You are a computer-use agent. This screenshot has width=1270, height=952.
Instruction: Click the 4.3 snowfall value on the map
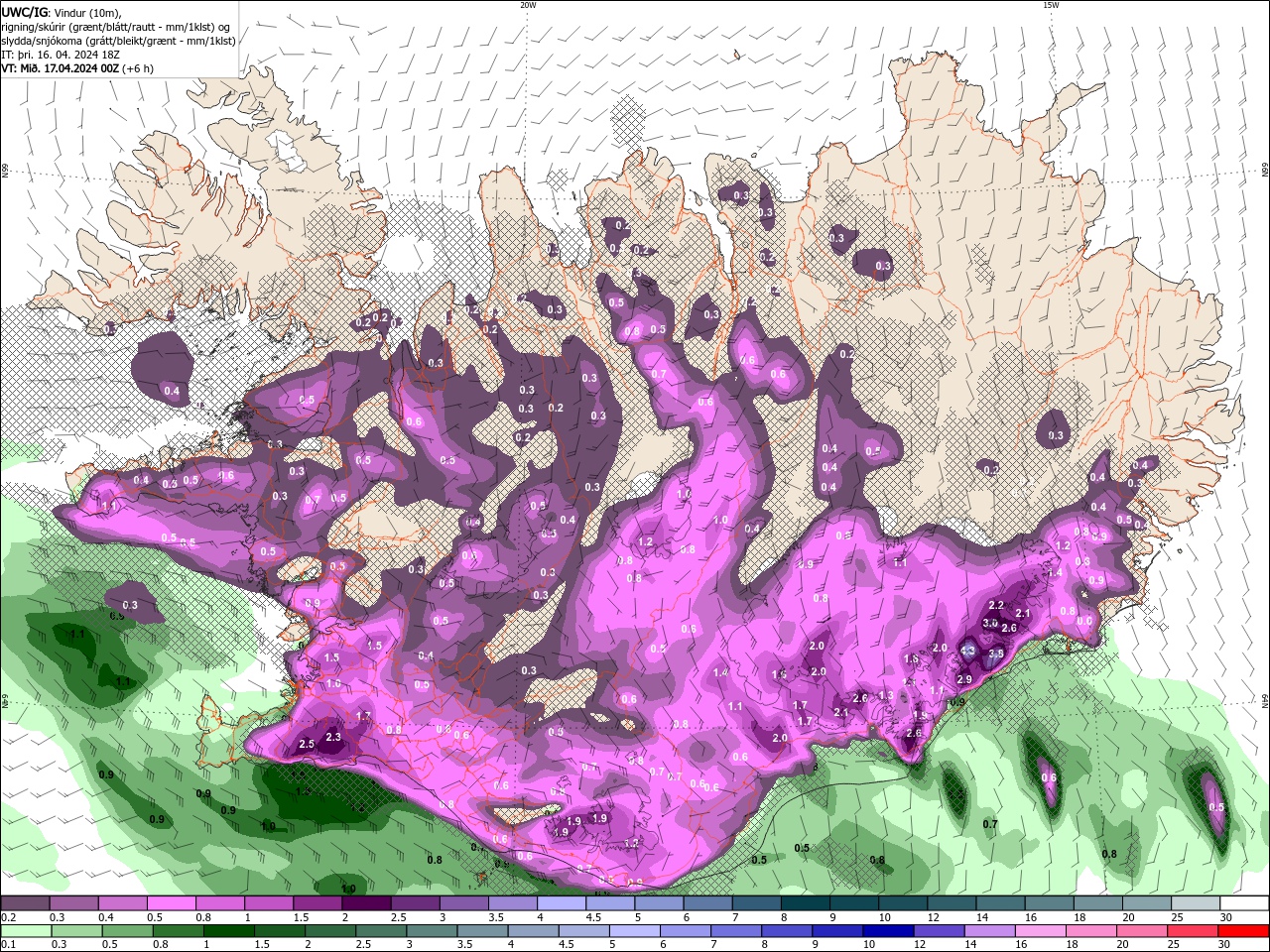[x=969, y=651]
